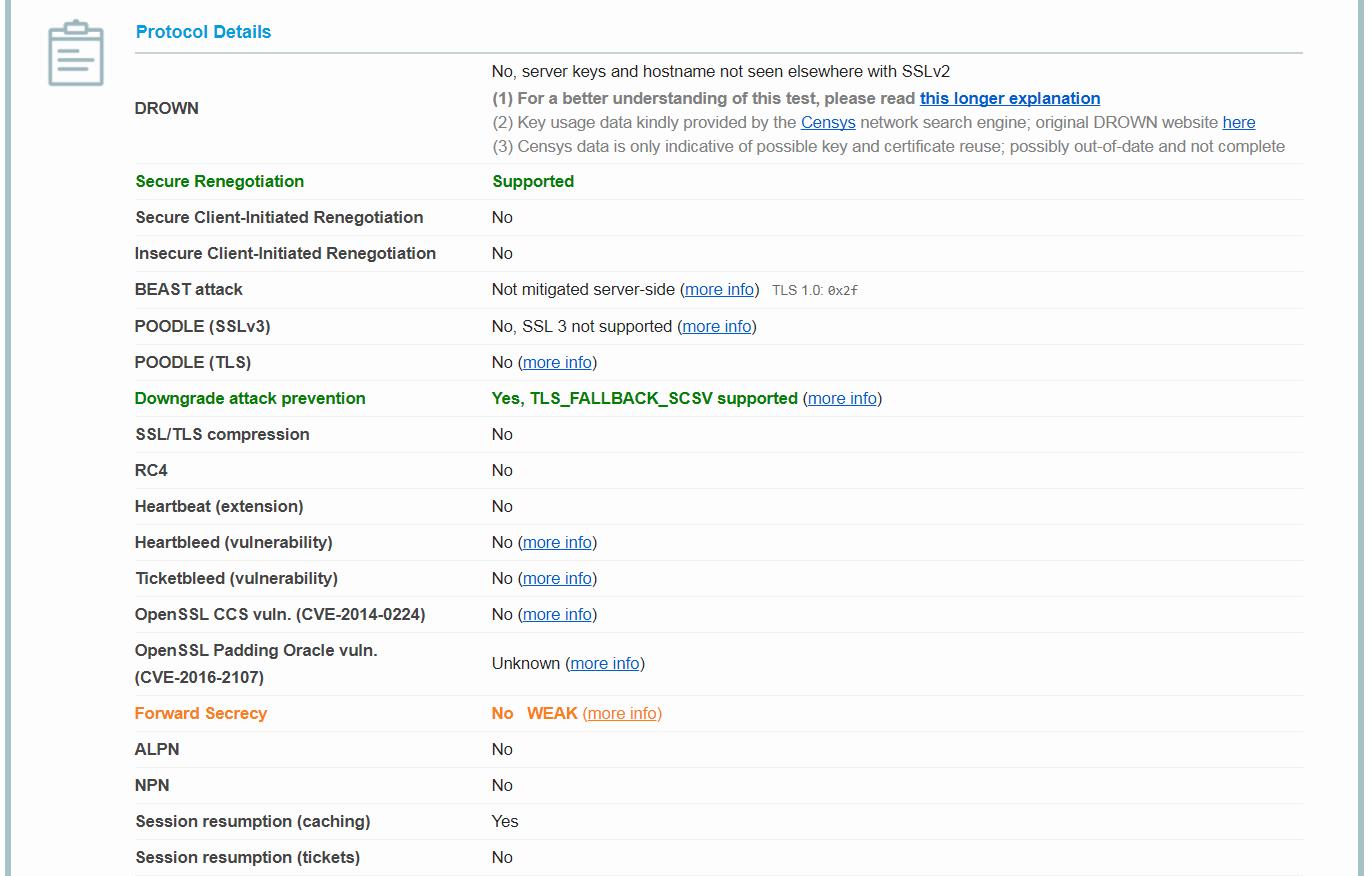Open 'this longer explanation' DROWN link
1372x876 pixels.
click(1010, 98)
